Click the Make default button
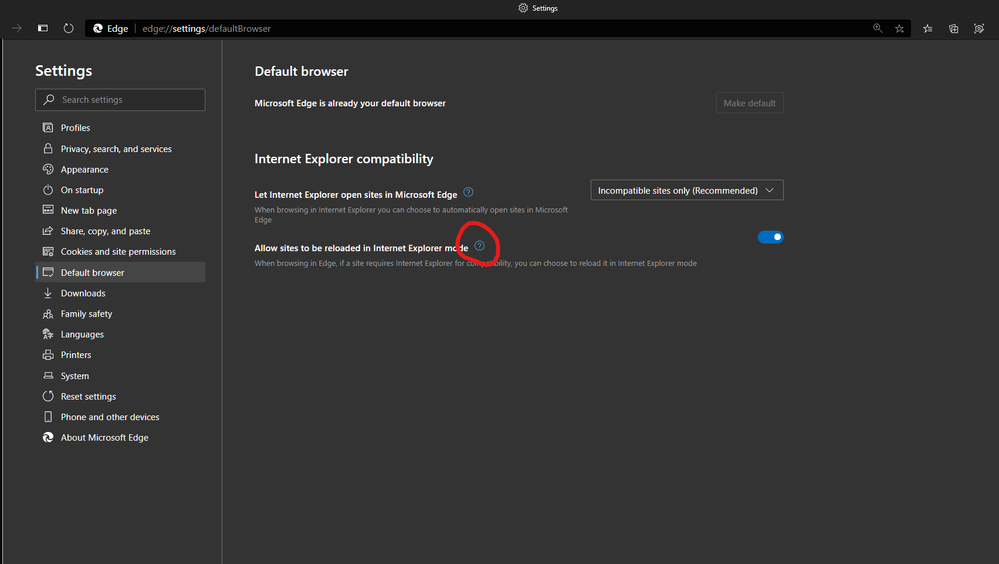Viewport: 999px width, 564px height. tap(749, 103)
